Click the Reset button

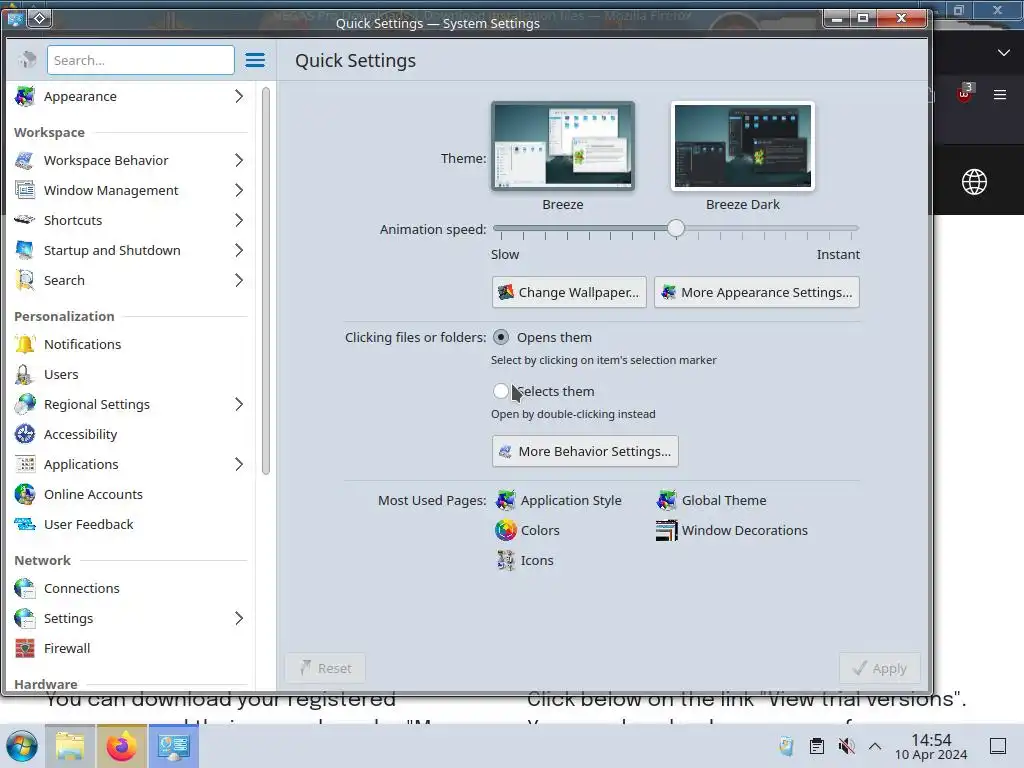coord(325,668)
